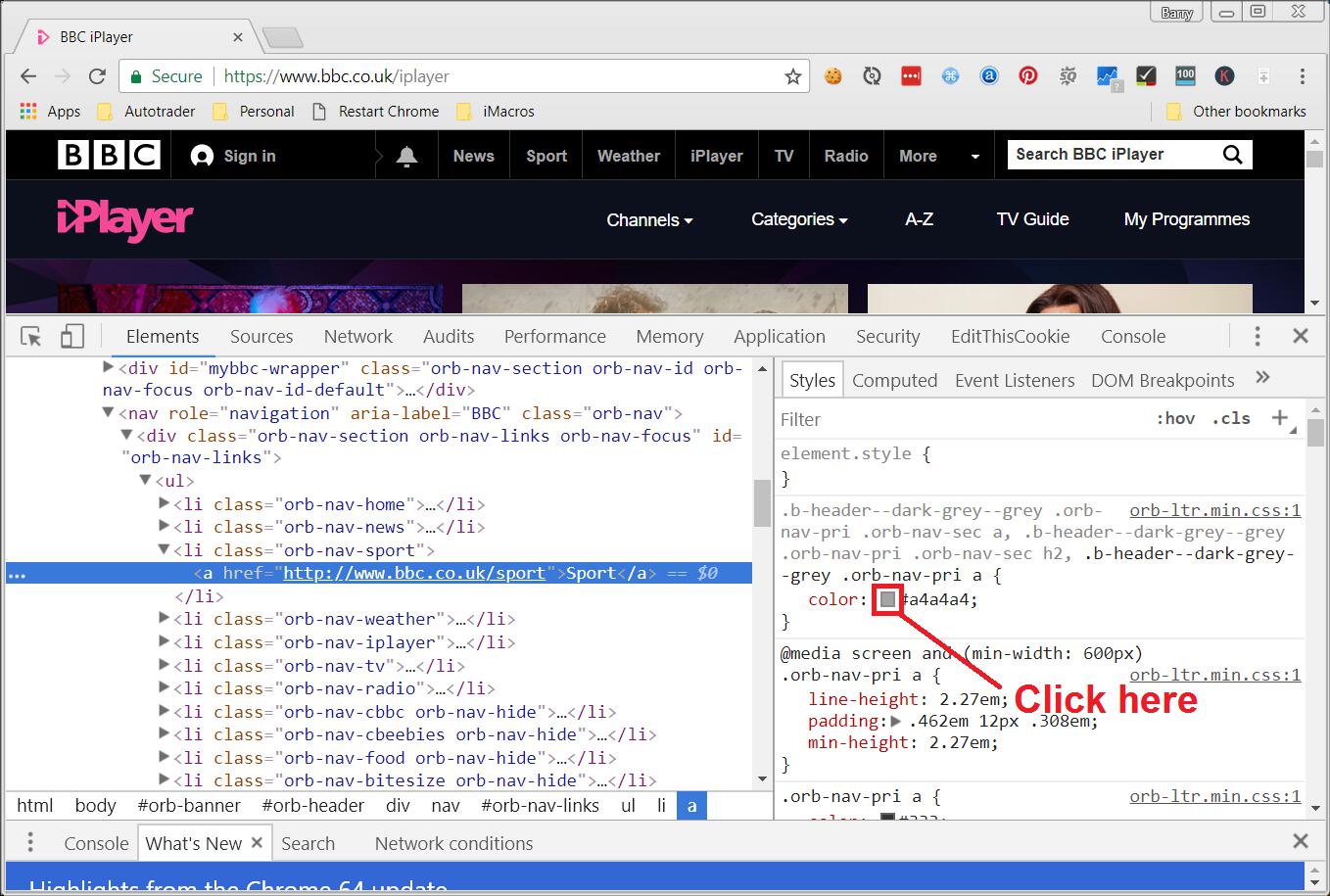Click the #a4a4a4 color swatch
Image resolution: width=1330 pixels, height=896 pixels.
887,598
